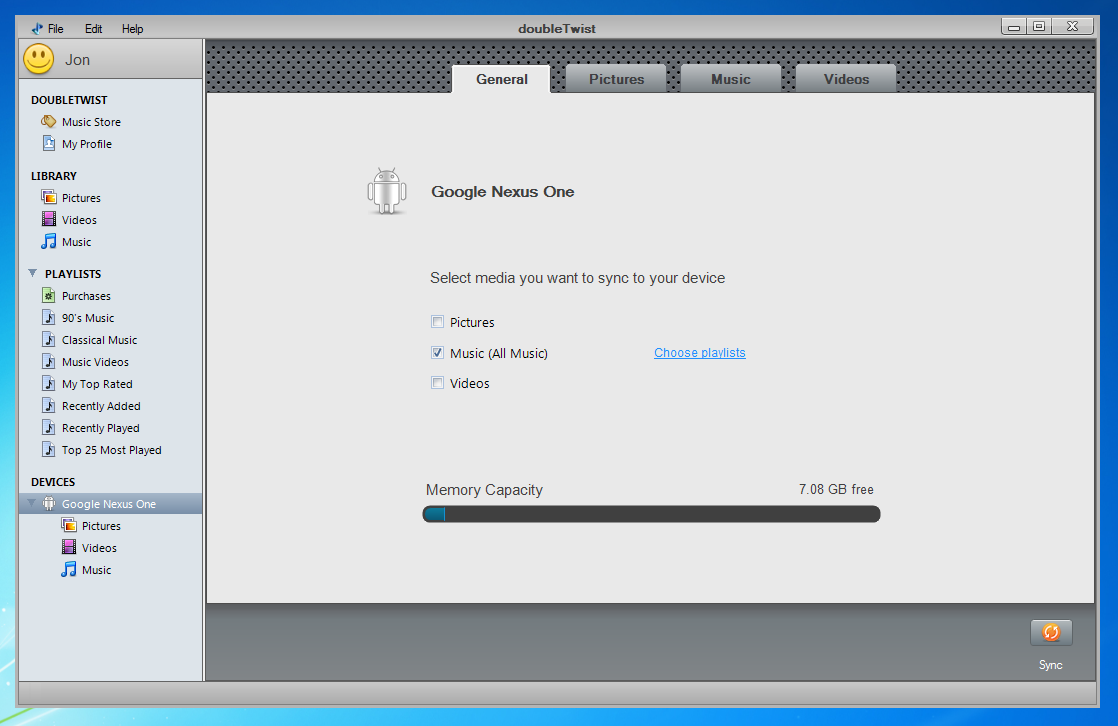Screen dimensions: 1118x726
Task: Click the DEVICES section header
Action: [53, 482]
